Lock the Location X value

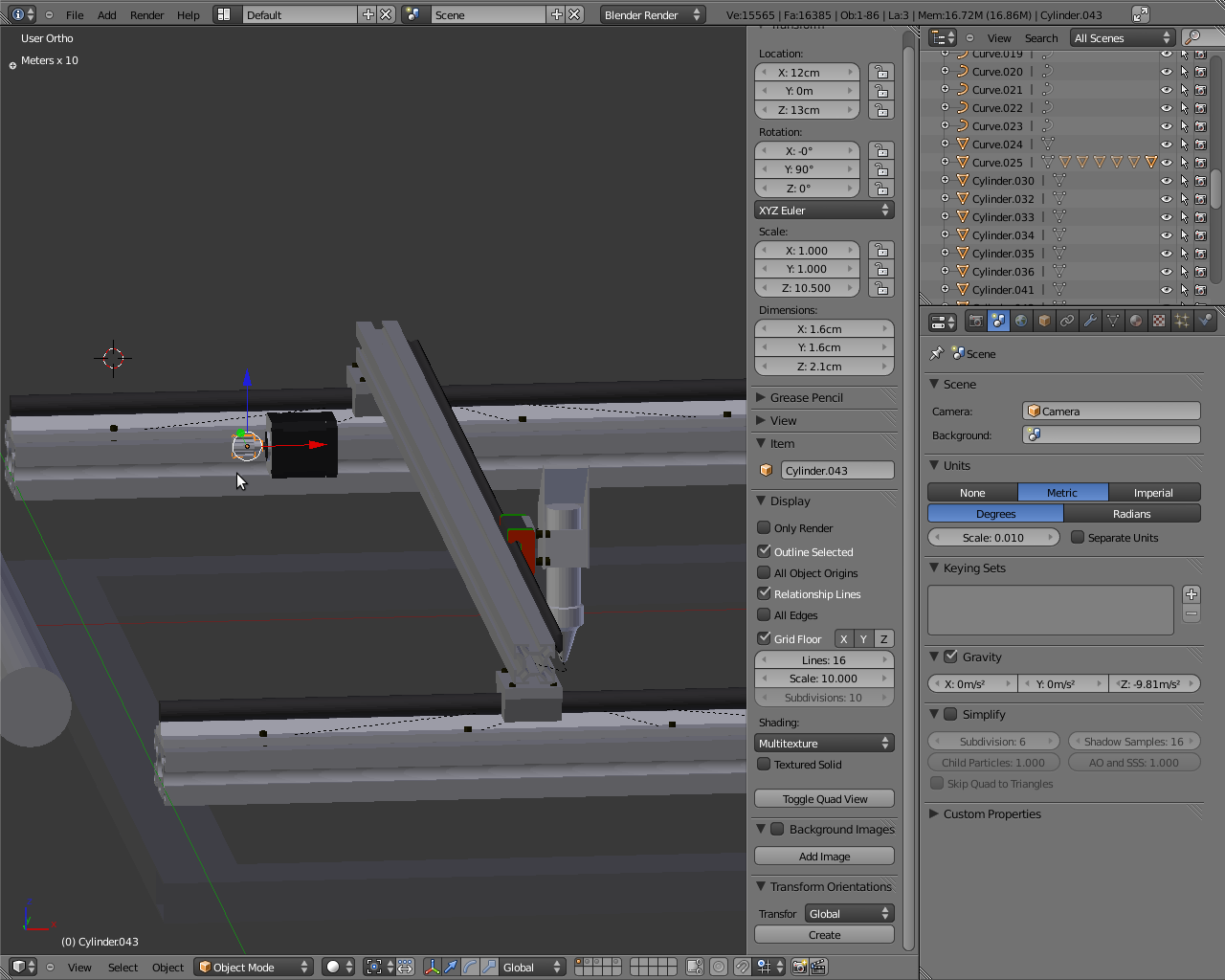[881, 73]
